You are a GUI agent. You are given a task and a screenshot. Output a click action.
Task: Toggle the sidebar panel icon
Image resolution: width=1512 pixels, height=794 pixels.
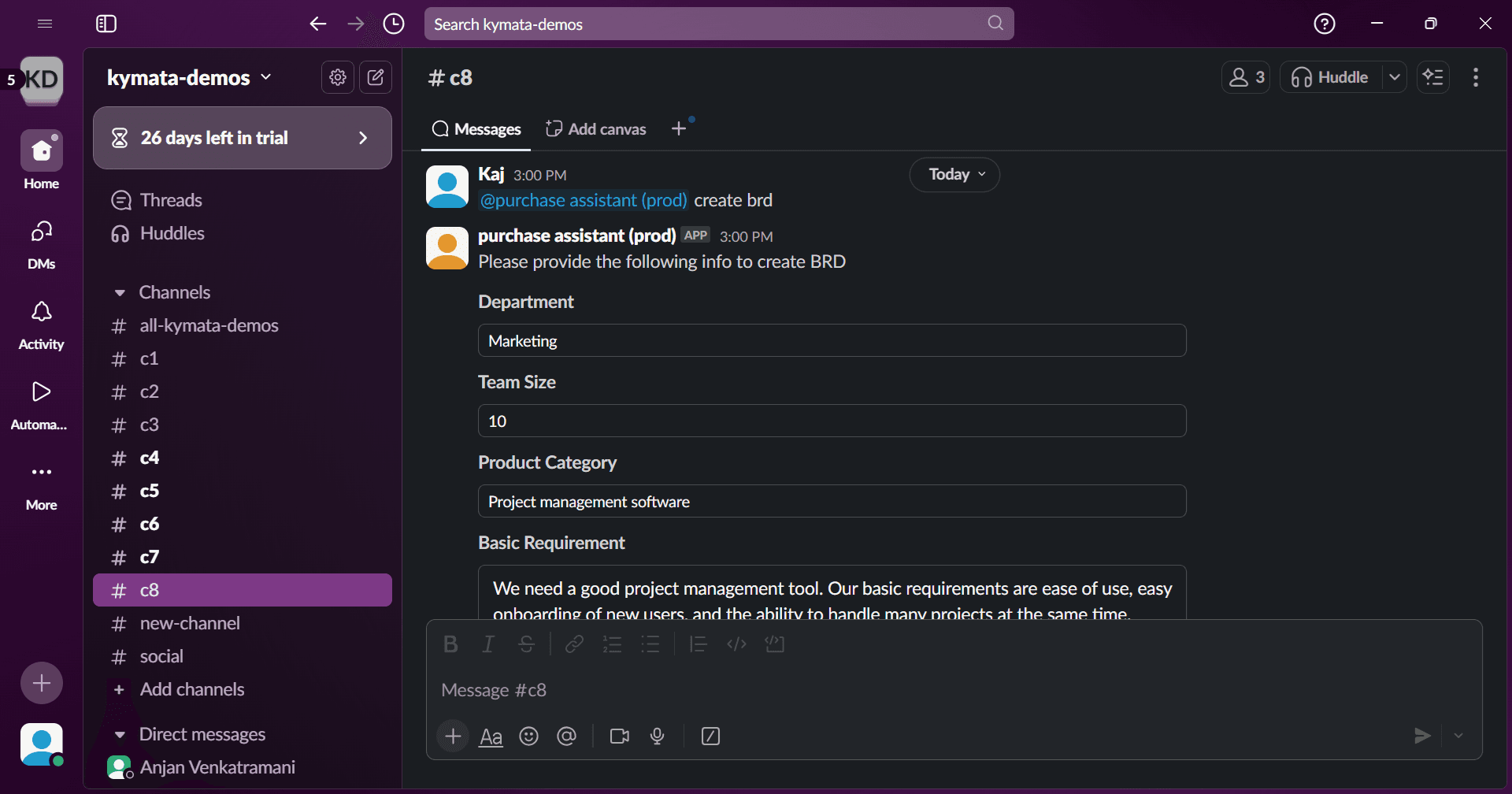point(106,24)
